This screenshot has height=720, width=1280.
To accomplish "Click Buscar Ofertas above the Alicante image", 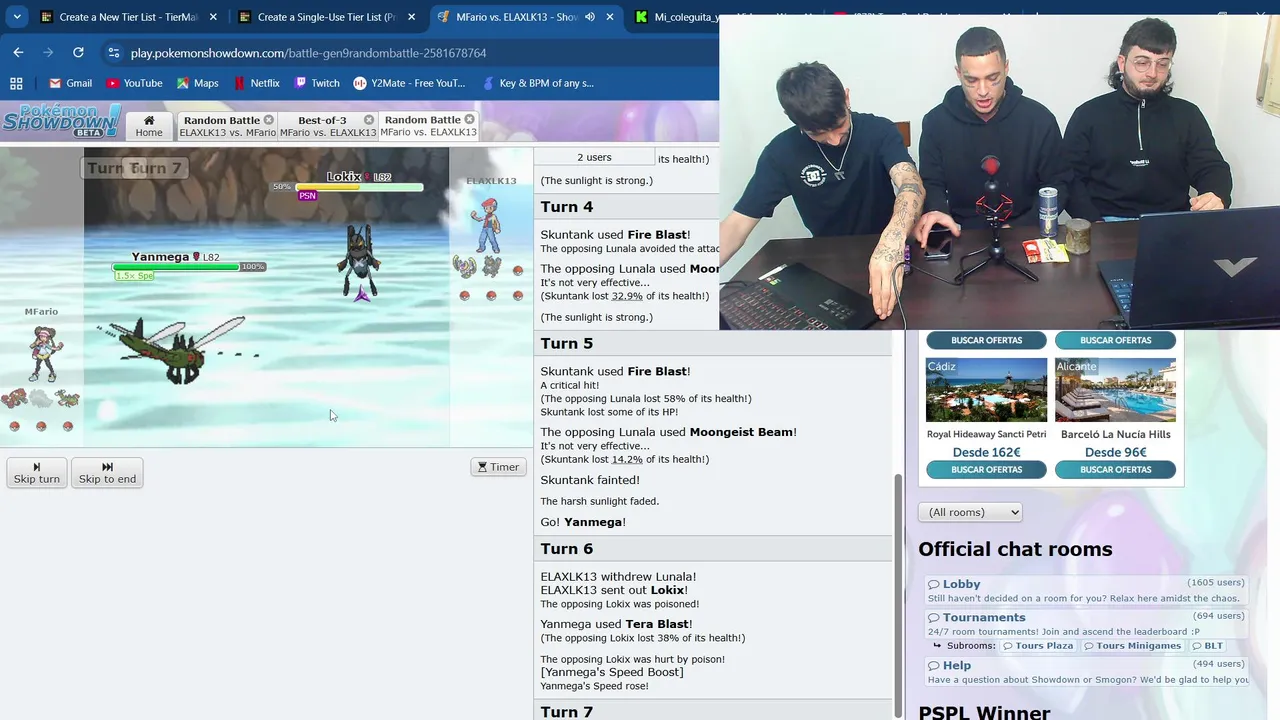I will tap(1115, 340).
